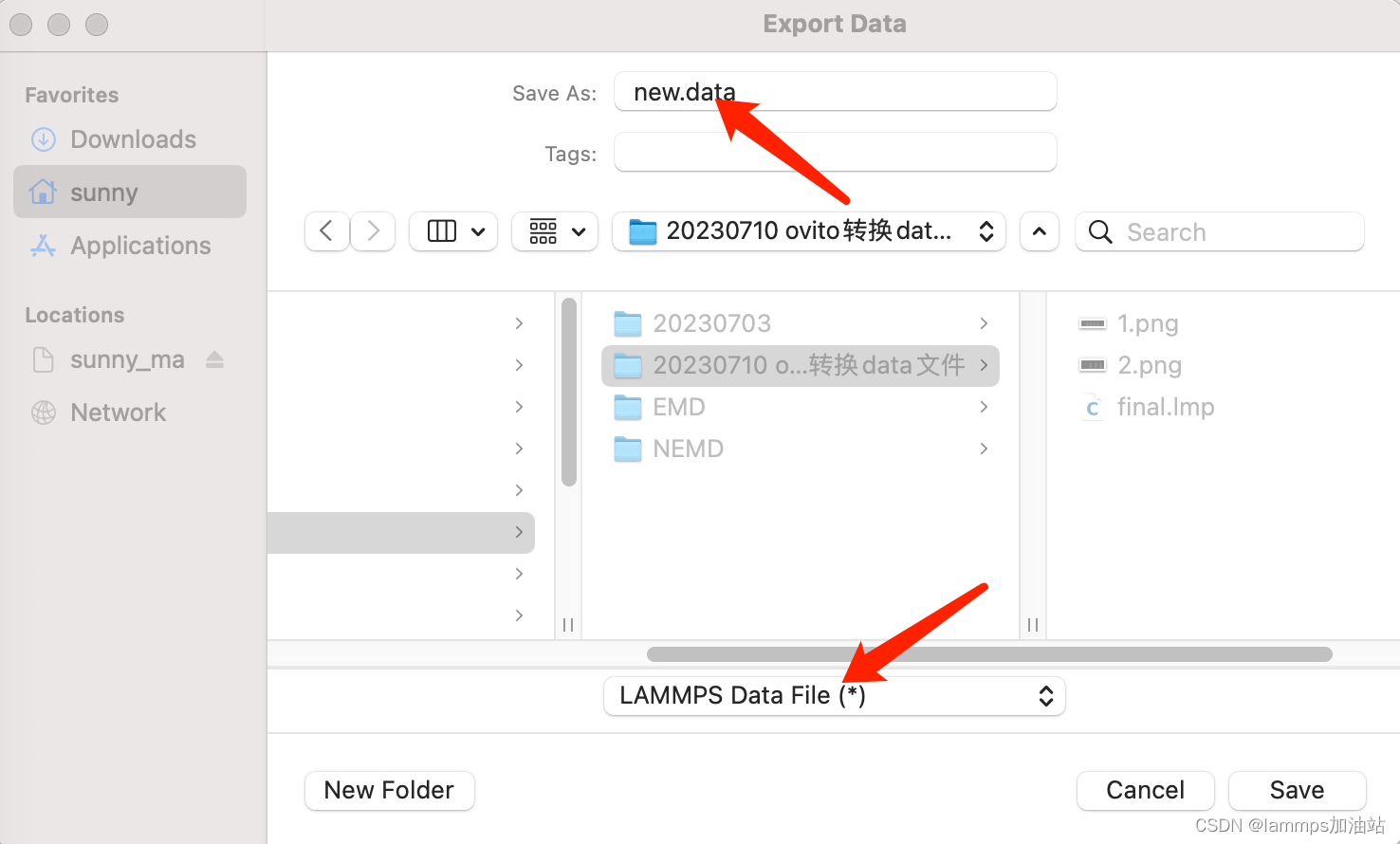Open the current folder path dropdown
Image resolution: width=1400 pixels, height=844 pixels.
click(x=808, y=231)
